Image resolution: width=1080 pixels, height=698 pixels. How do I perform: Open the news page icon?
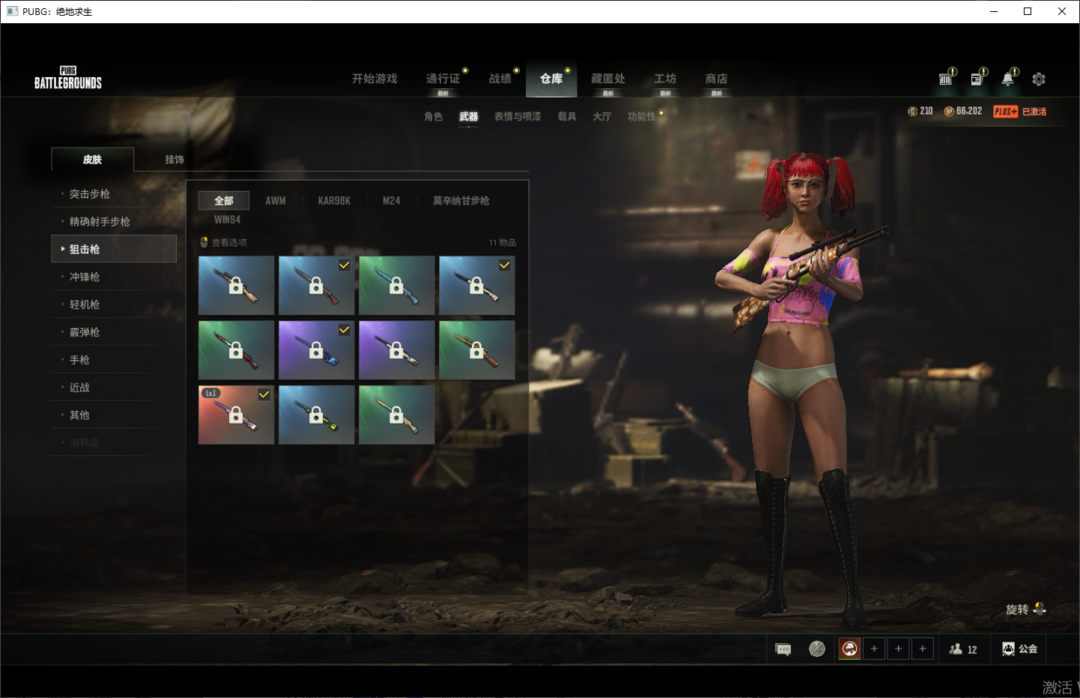(x=977, y=79)
